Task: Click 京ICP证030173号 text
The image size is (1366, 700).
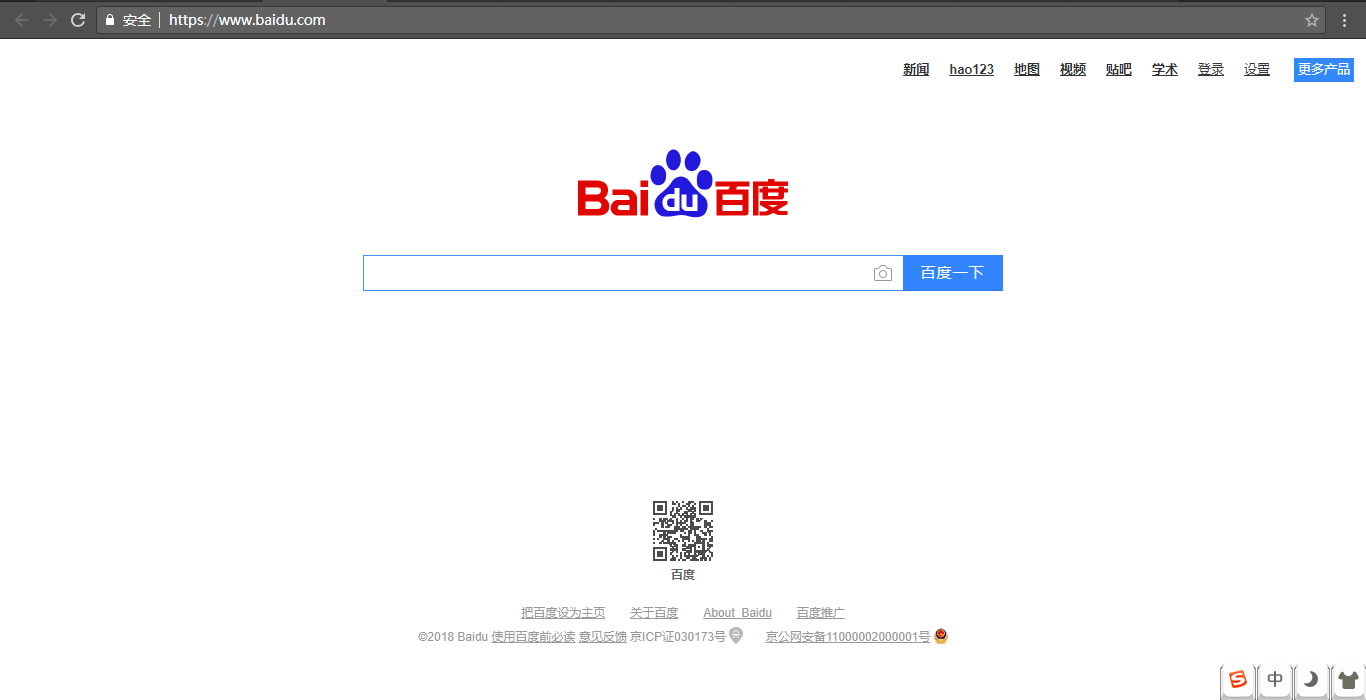Action: [x=678, y=637]
